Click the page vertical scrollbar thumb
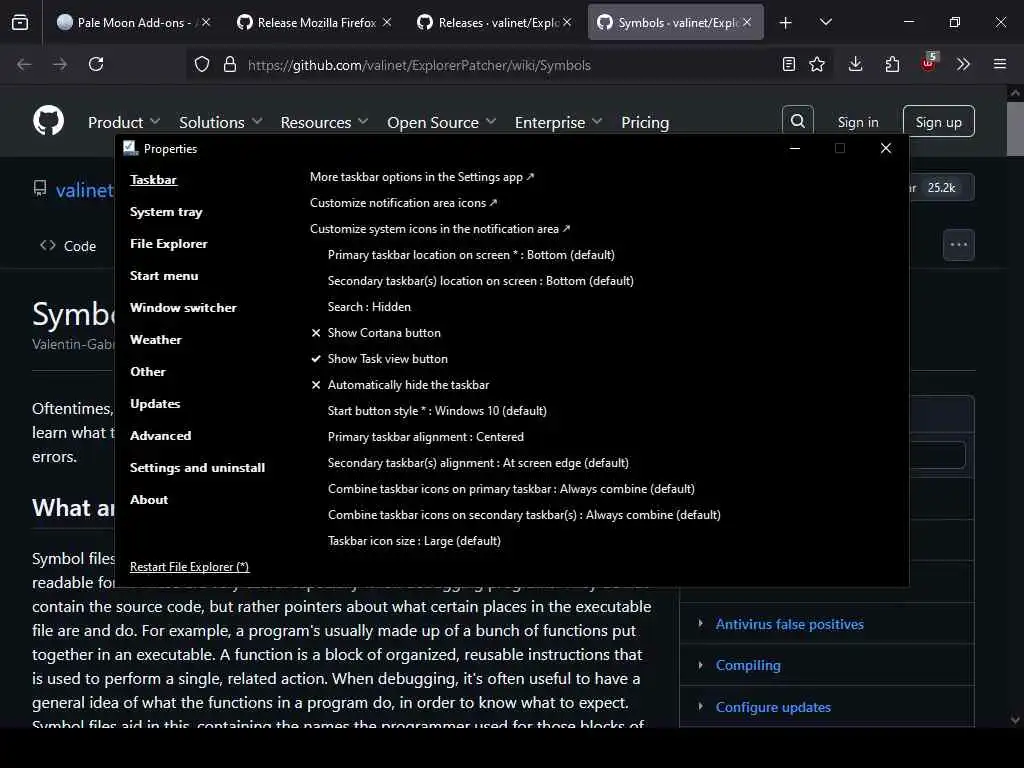The image size is (1024, 768). [x=1015, y=129]
